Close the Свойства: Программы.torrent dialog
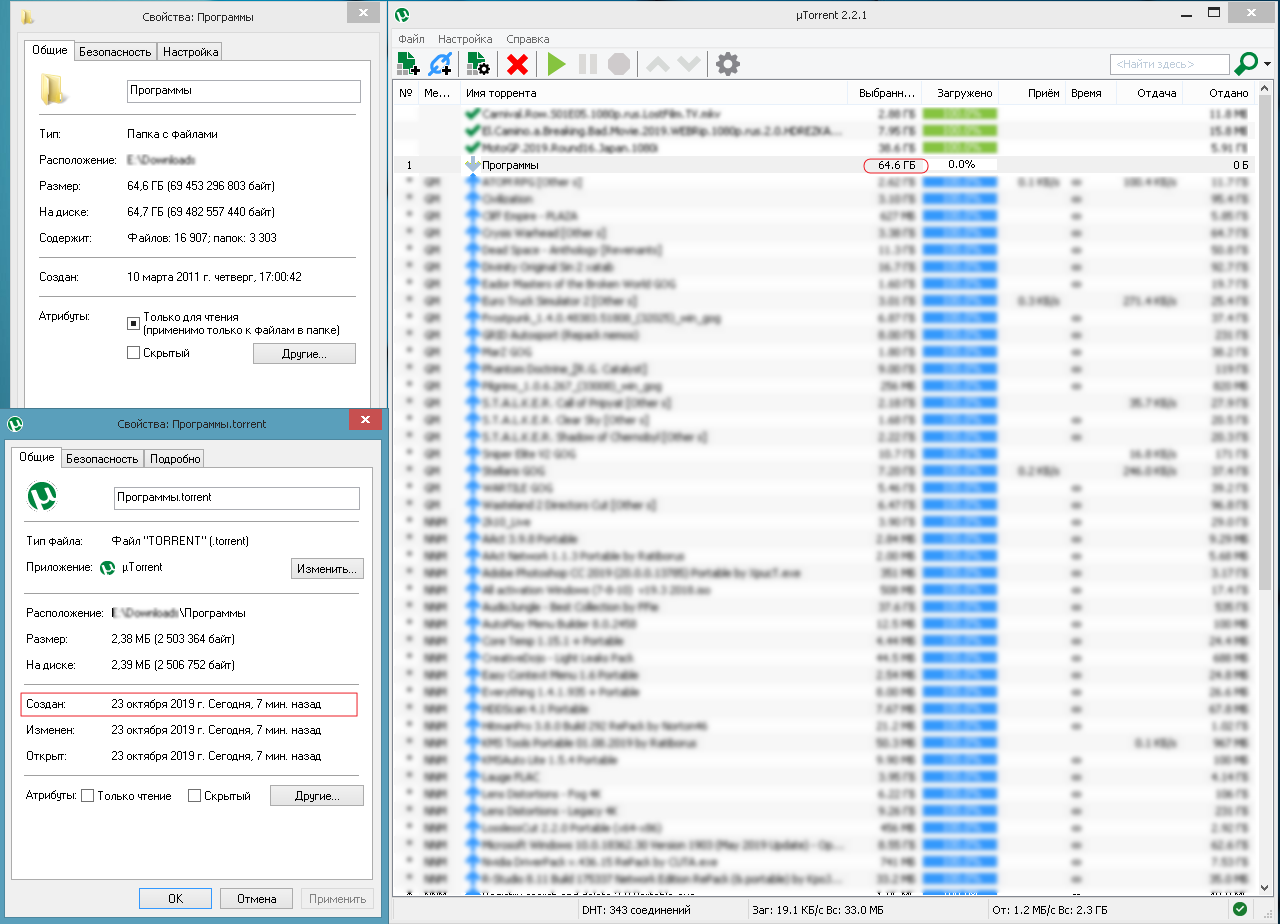1280x924 pixels. [x=365, y=422]
